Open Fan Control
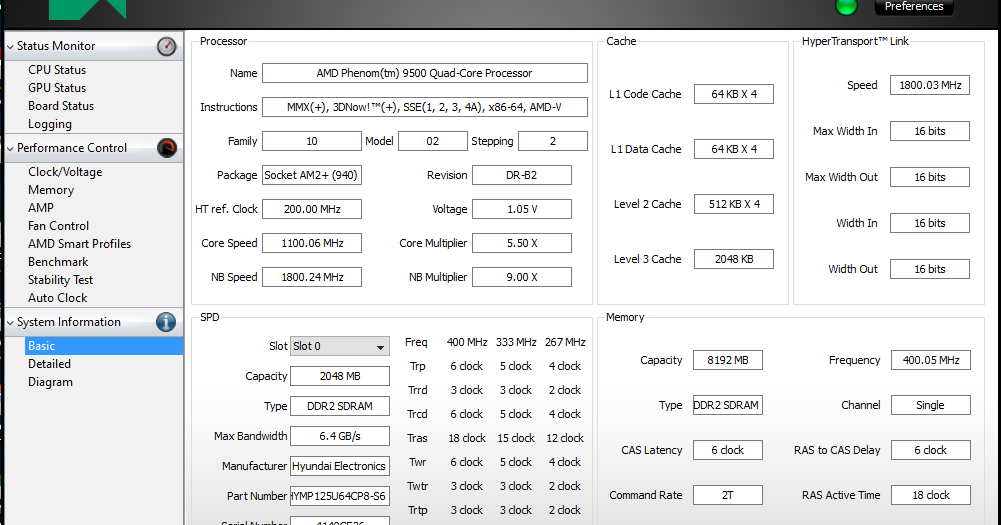Viewport: 1001px width, 525px height. 58,225
